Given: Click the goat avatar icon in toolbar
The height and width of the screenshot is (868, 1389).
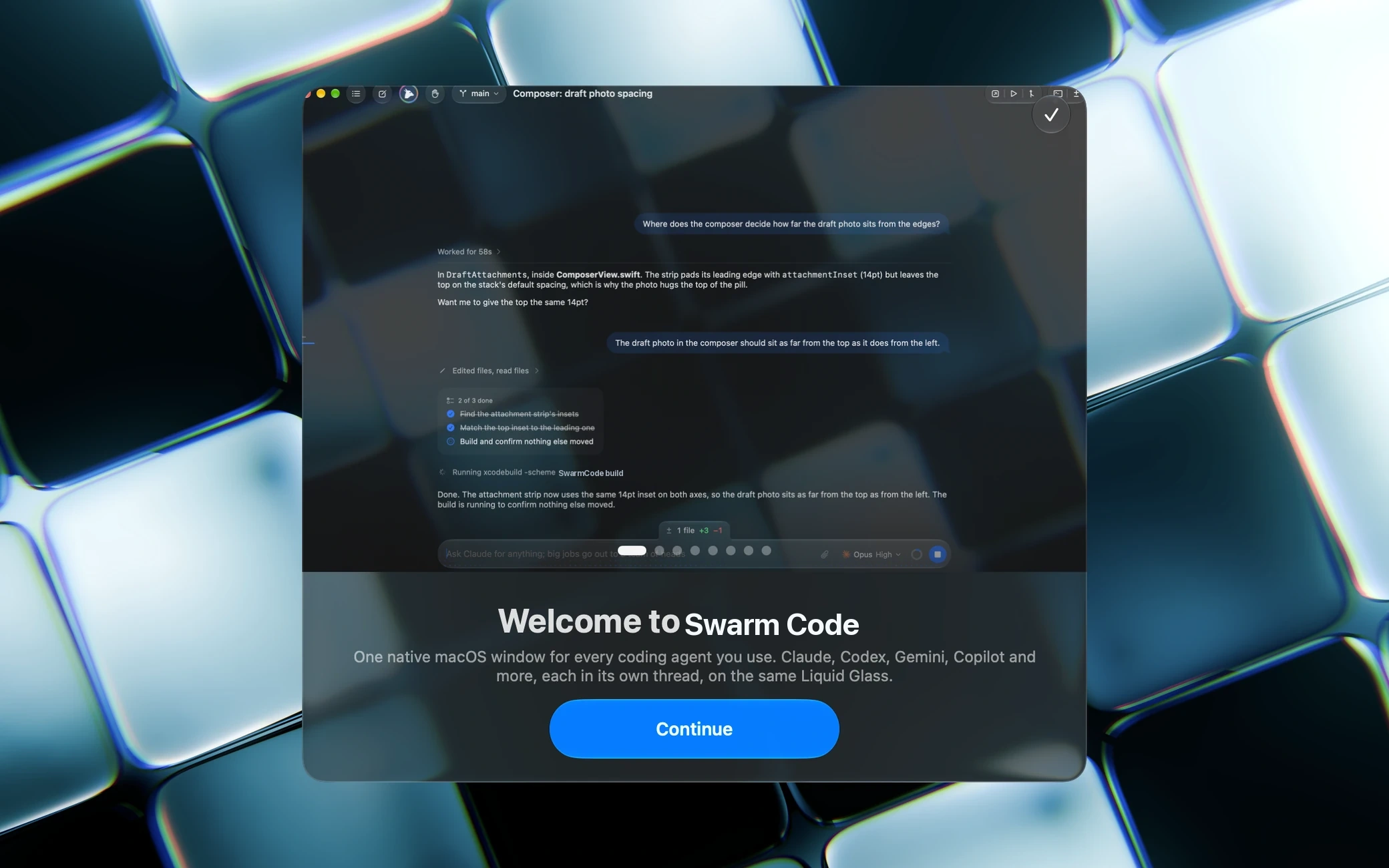Looking at the screenshot, I should coord(409,93).
